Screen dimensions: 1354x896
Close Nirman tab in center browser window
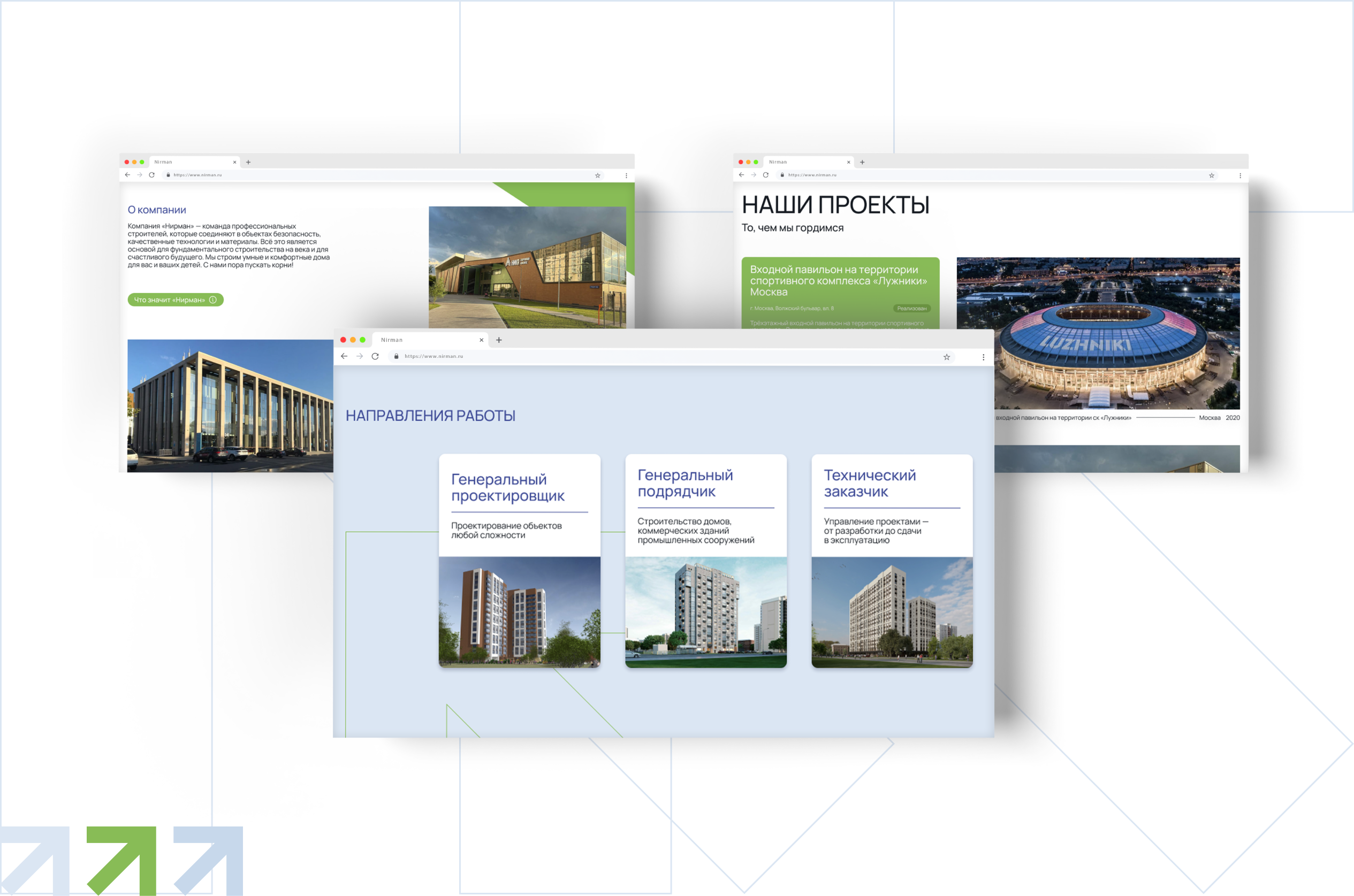(481, 340)
